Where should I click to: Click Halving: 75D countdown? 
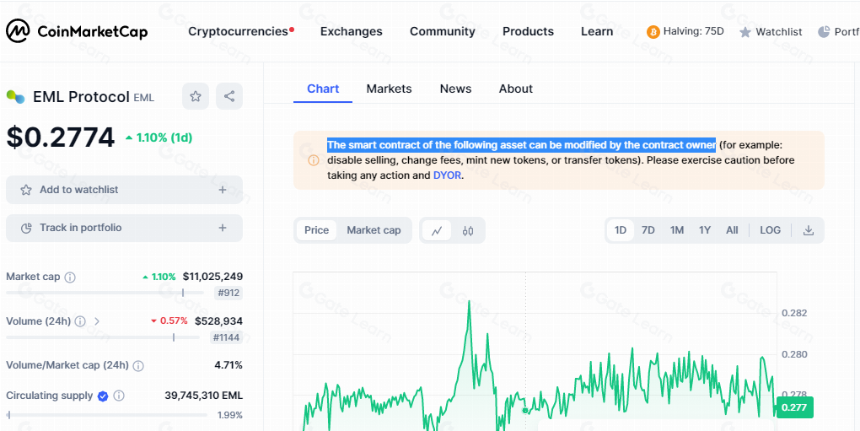(685, 32)
